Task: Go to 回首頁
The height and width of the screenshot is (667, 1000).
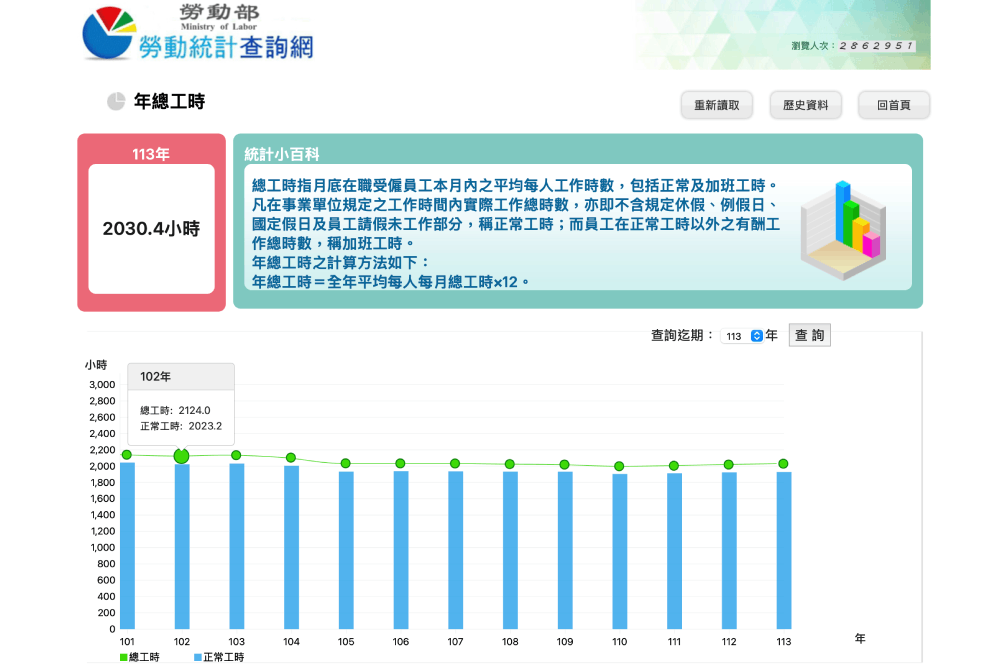Action: coord(893,105)
